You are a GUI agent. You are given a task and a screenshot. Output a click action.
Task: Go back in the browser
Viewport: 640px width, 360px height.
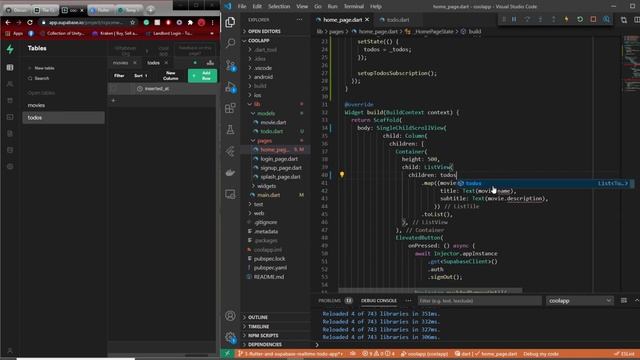point(8,22)
